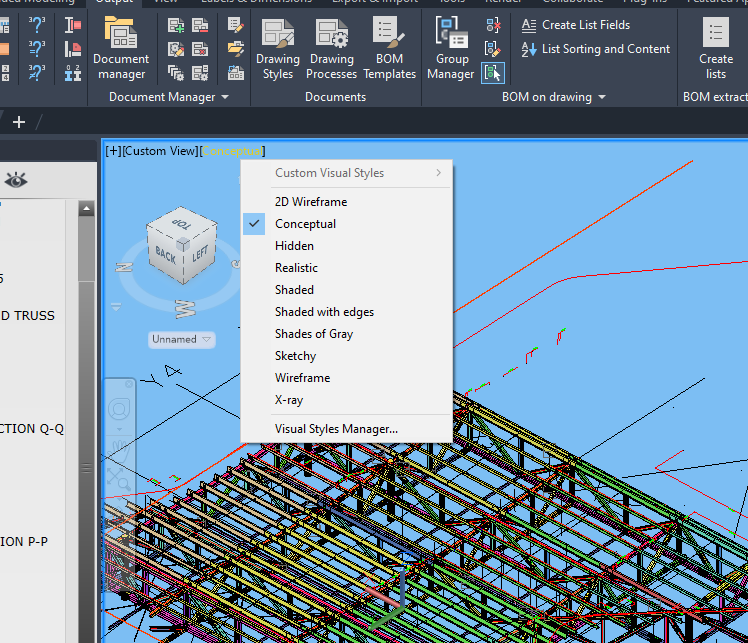This screenshot has height=643, width=748.
Task: Click viewport [+] controls menu
Action: click(114, 151)
